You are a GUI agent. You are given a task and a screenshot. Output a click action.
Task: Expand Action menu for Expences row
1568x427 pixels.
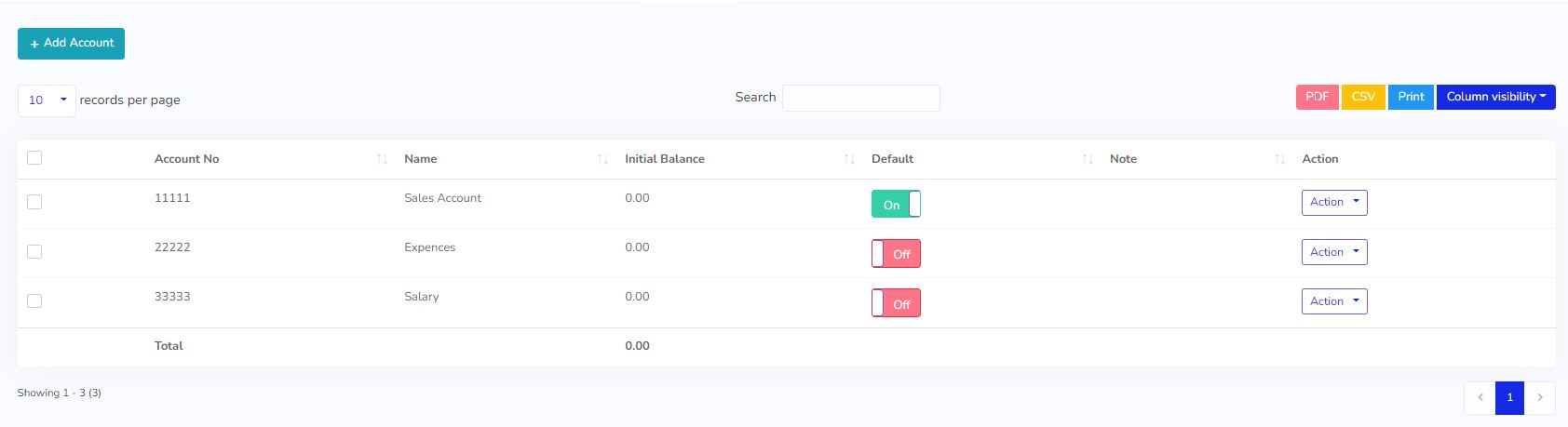point(1333,252)
